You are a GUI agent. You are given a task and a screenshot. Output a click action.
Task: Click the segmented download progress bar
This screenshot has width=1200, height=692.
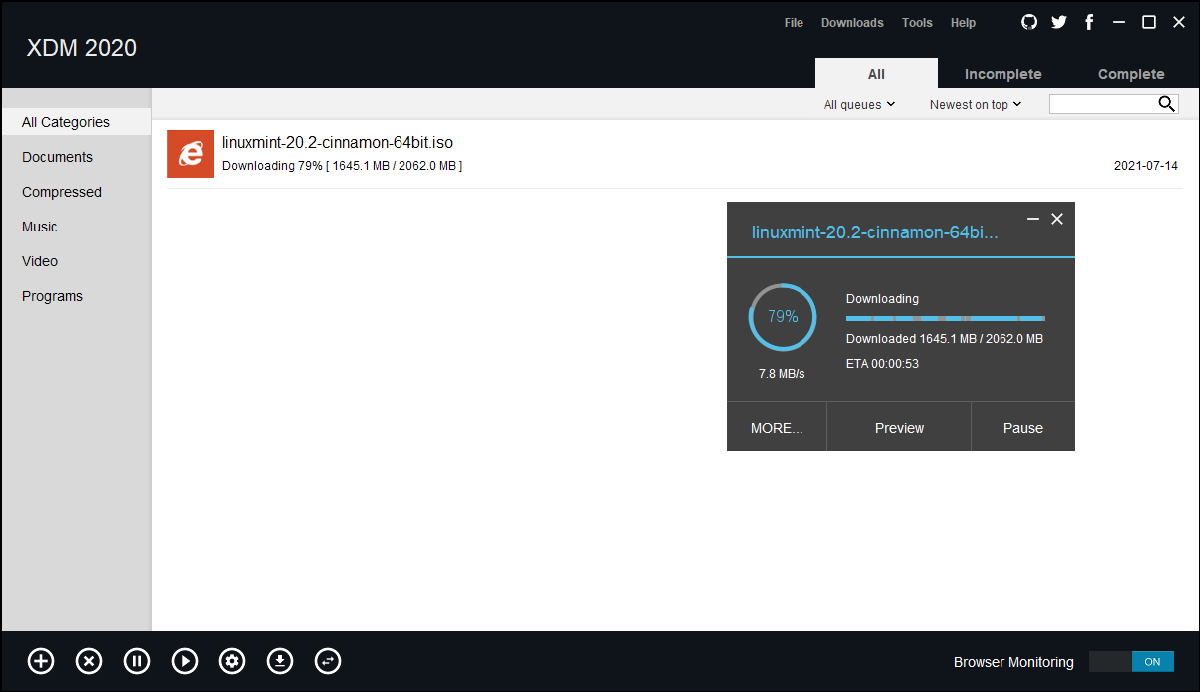tap(945, 318)
